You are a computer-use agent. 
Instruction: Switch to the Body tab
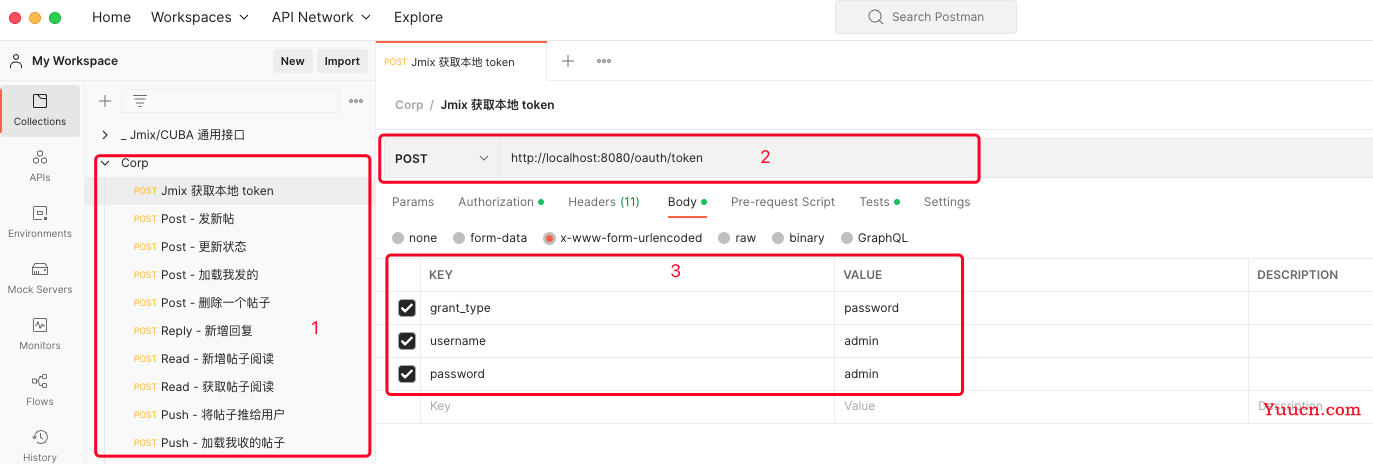[x=687, y=202]
